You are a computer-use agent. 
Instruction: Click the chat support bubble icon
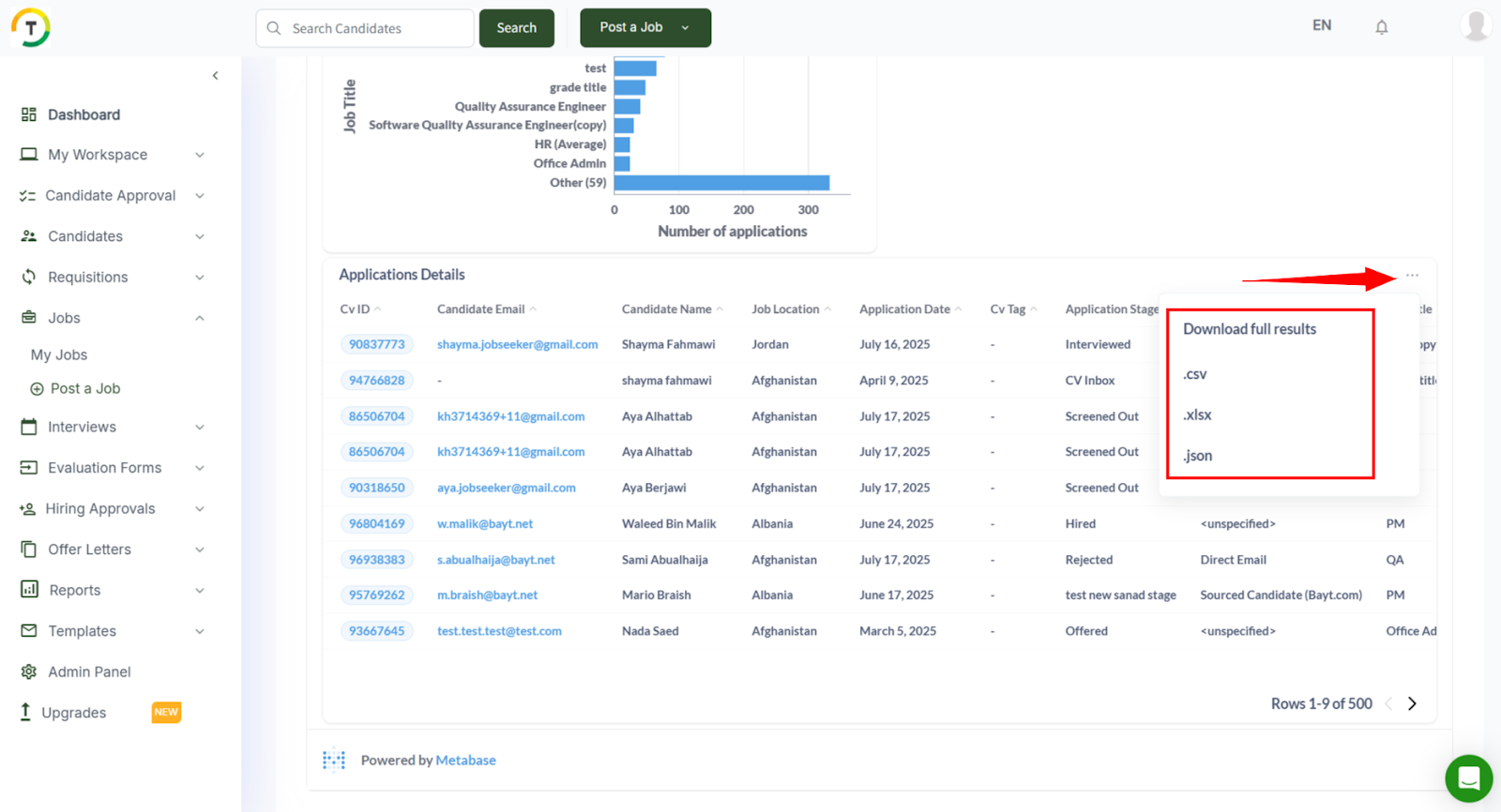pyautogui.click(x=1468, y=778)
